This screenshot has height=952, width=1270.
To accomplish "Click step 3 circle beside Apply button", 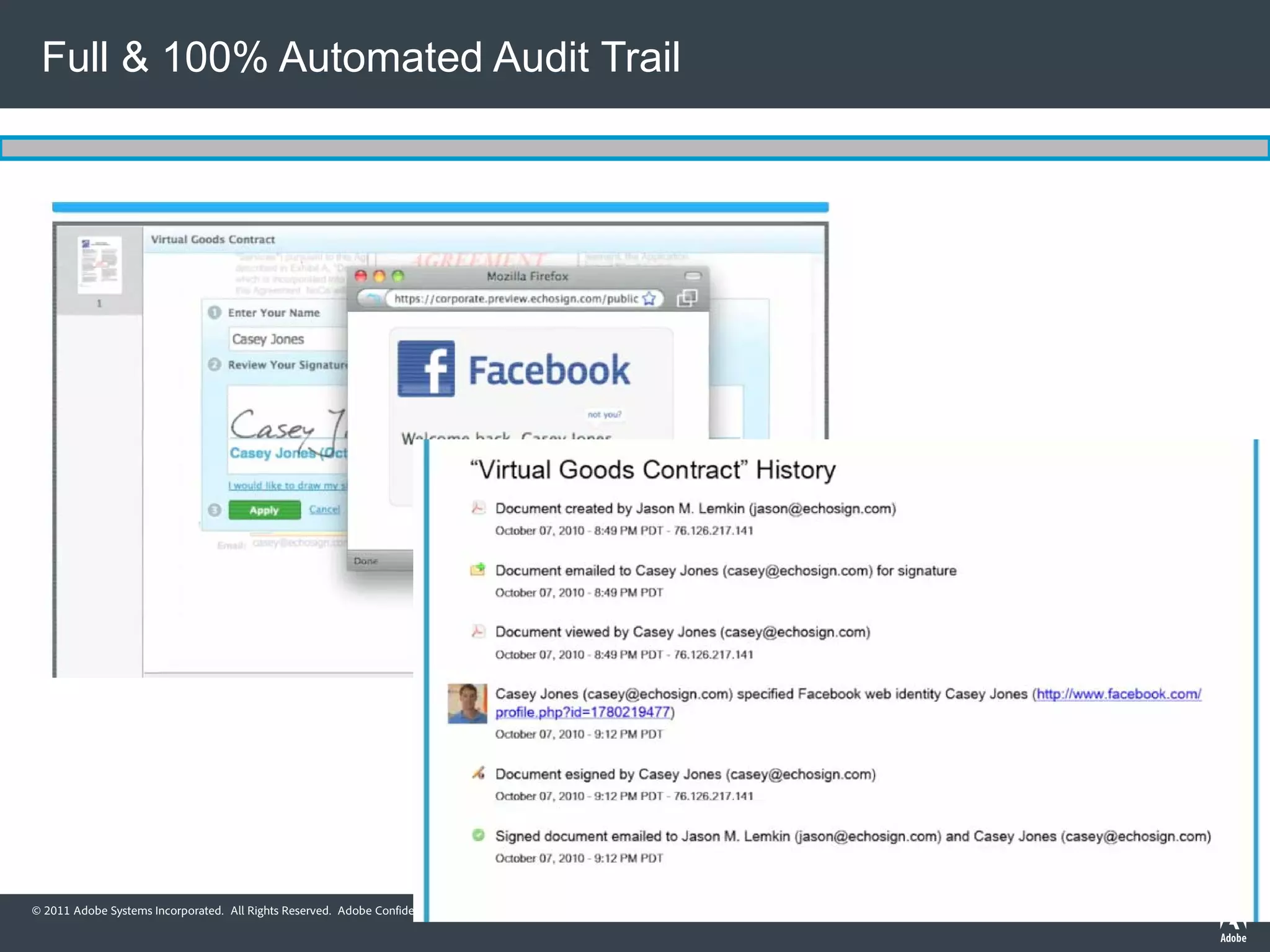I will (215, 510).
